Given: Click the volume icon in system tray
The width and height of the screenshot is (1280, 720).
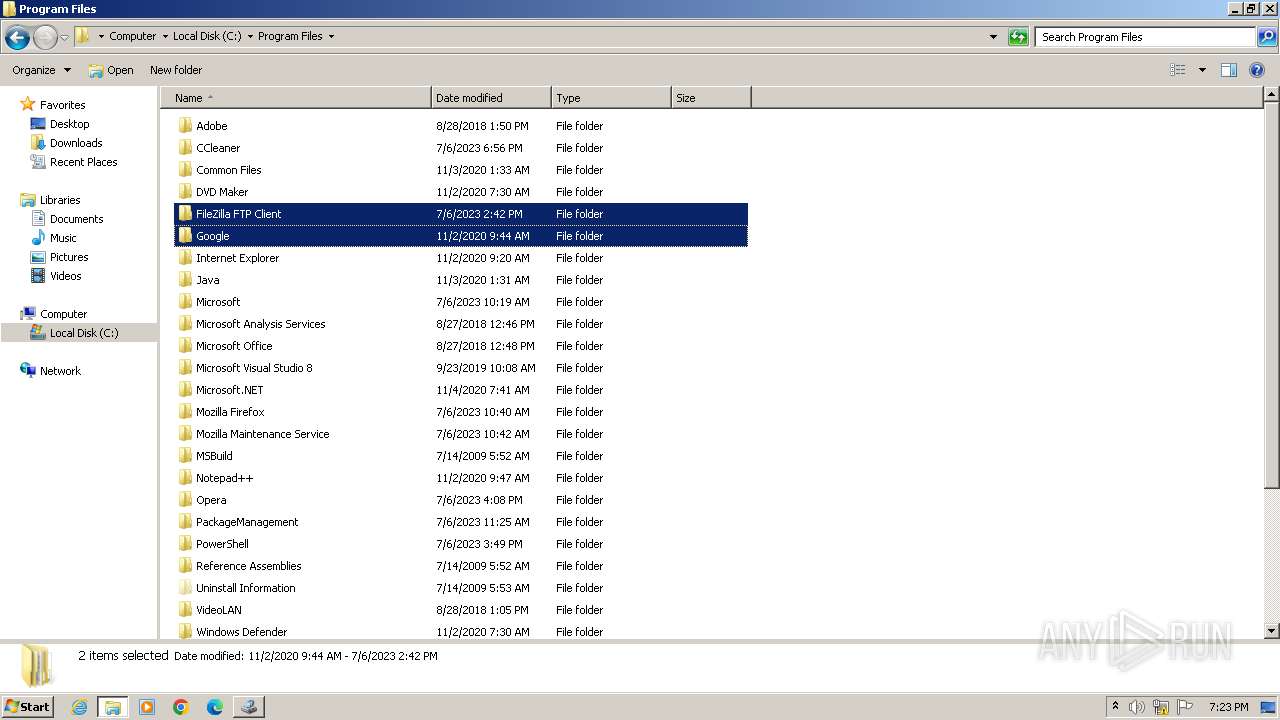Looking at the screenshot, I should pyautogui.click(x=1137, y=707).
